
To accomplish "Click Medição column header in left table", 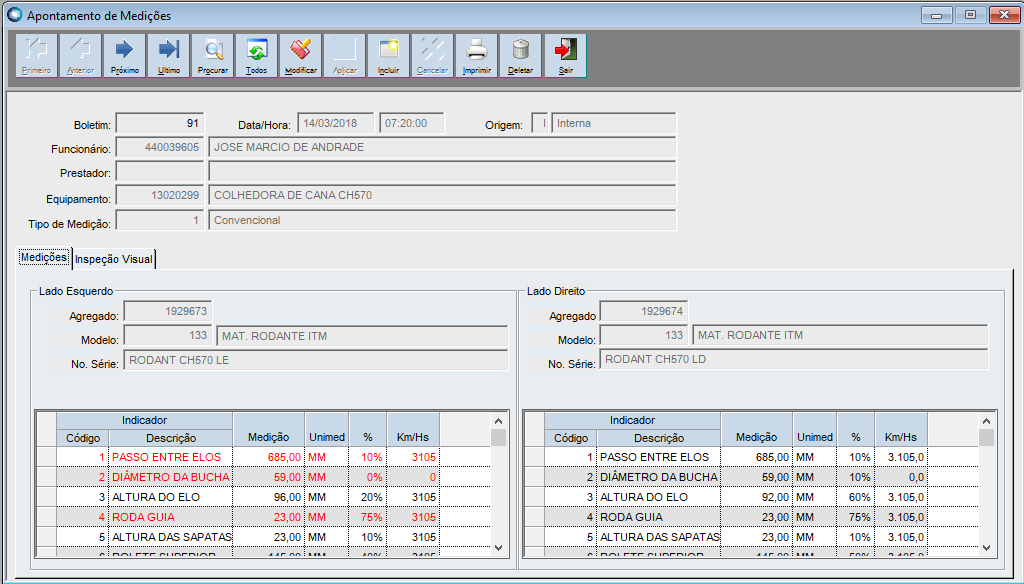I will (268, 430).
